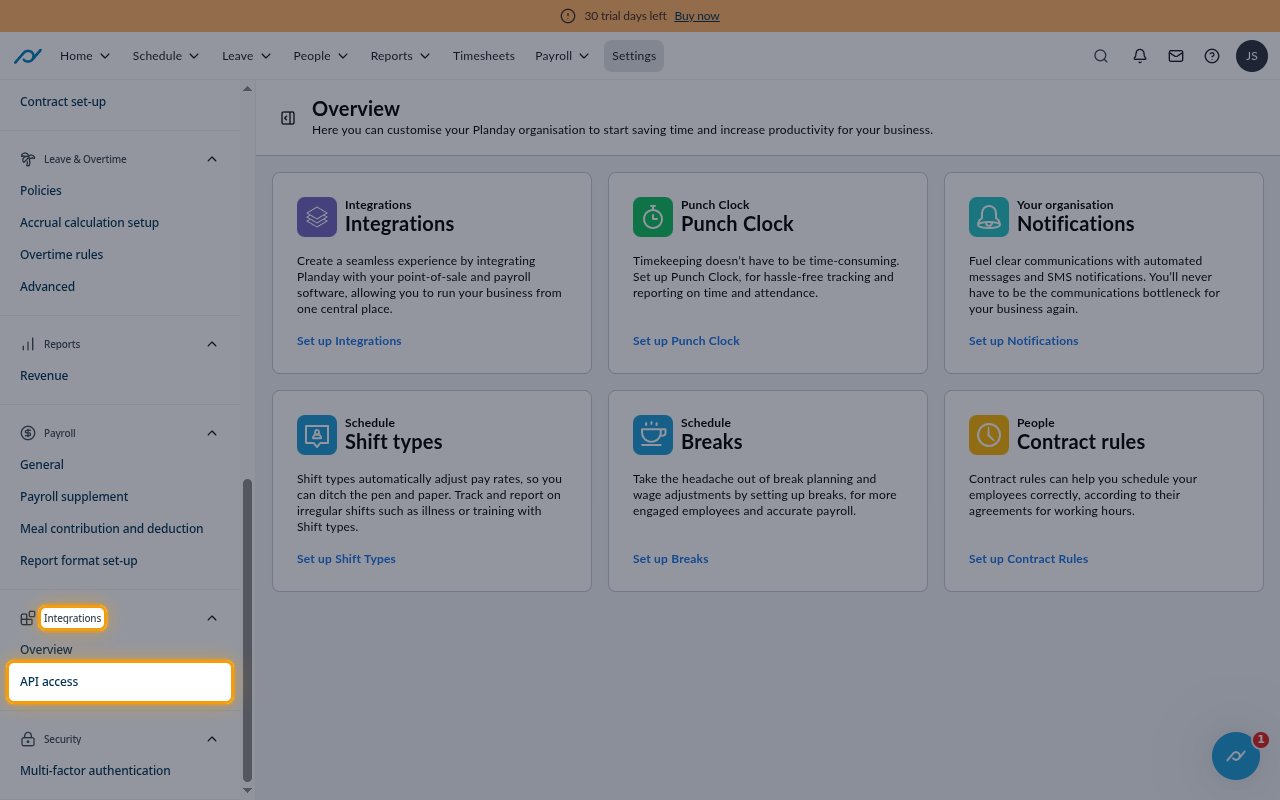Collapse the Security sidebar section
The width and height of the screenshot is (1280, 800).
click(x=212, y=739)
